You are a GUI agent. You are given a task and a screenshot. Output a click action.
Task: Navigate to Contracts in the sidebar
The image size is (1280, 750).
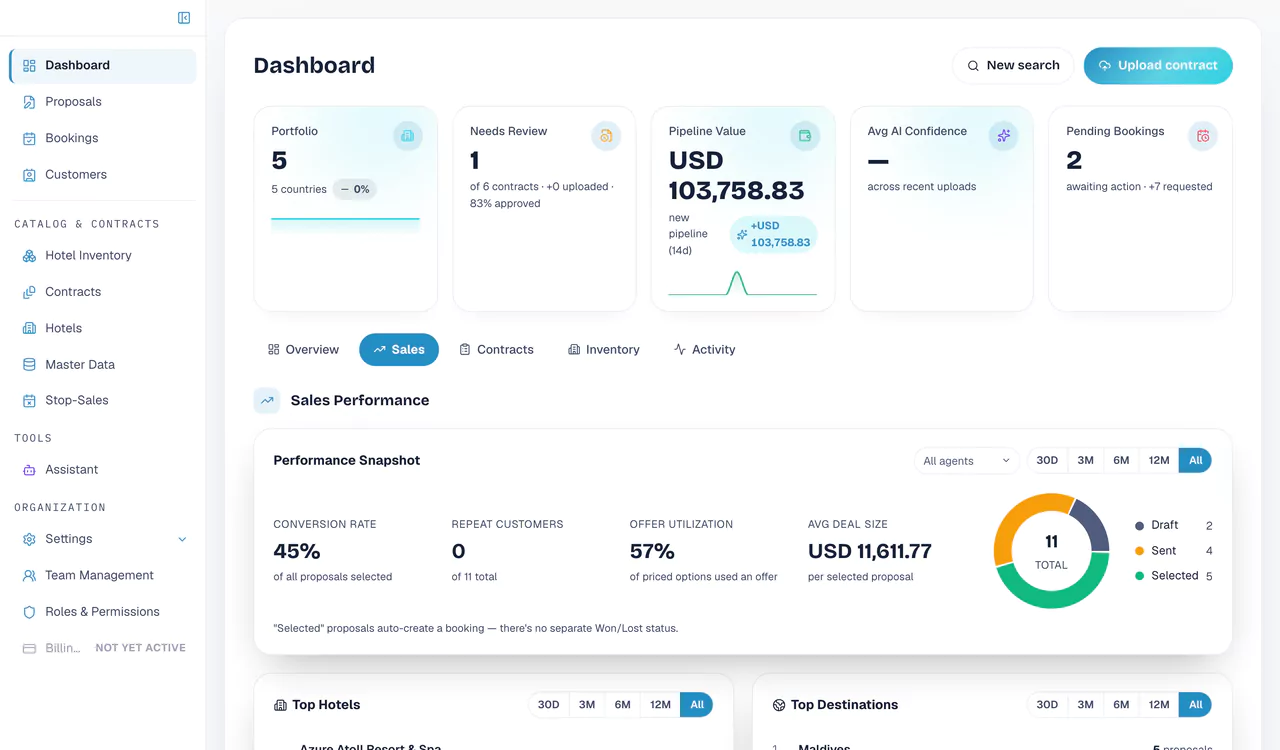(x=103, y=292)
